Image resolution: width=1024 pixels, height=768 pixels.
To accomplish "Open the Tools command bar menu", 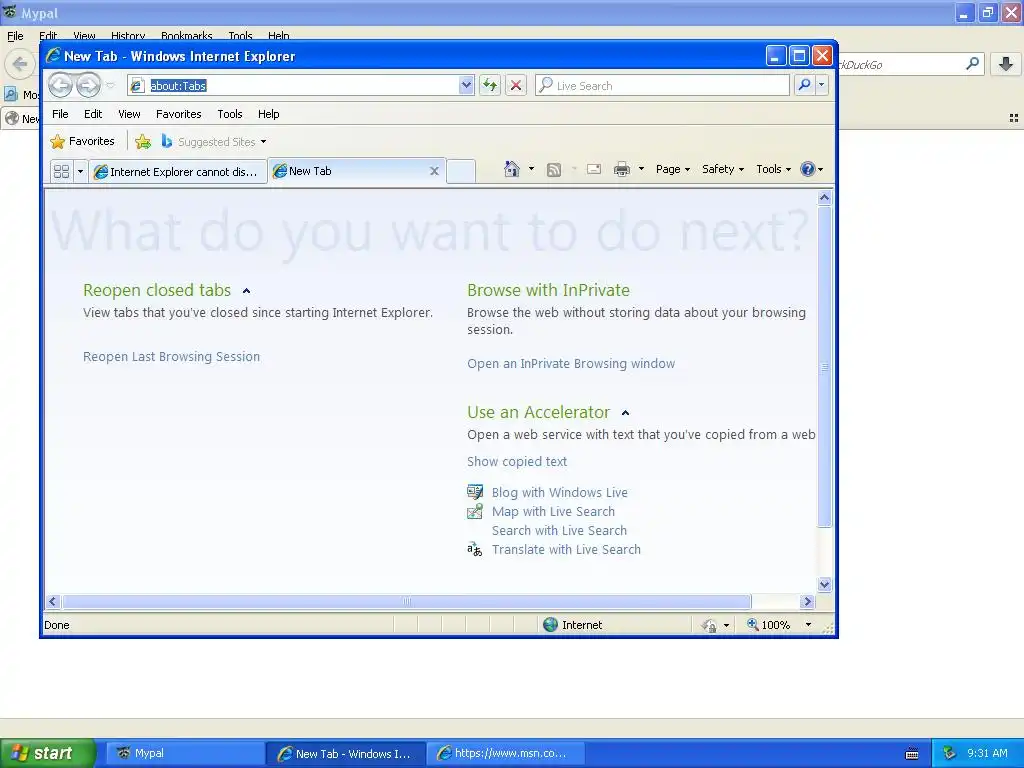I will [x=773, y=169].
